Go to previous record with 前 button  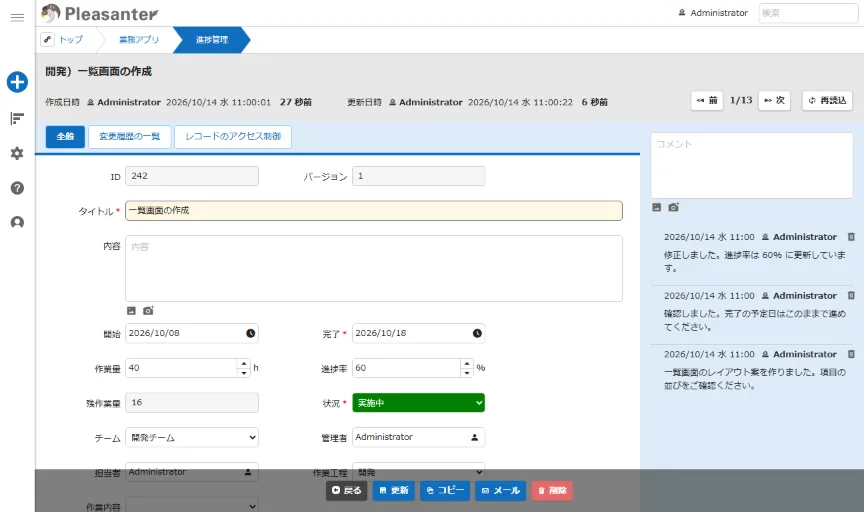coord(707,100)
